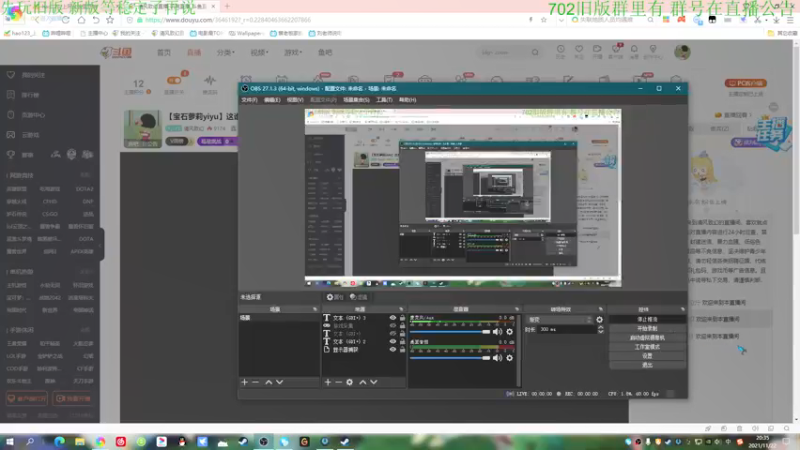Click the studio mode (工作室模式) button
Viewport: 800px width, 450px height.
tap(647, 347)
